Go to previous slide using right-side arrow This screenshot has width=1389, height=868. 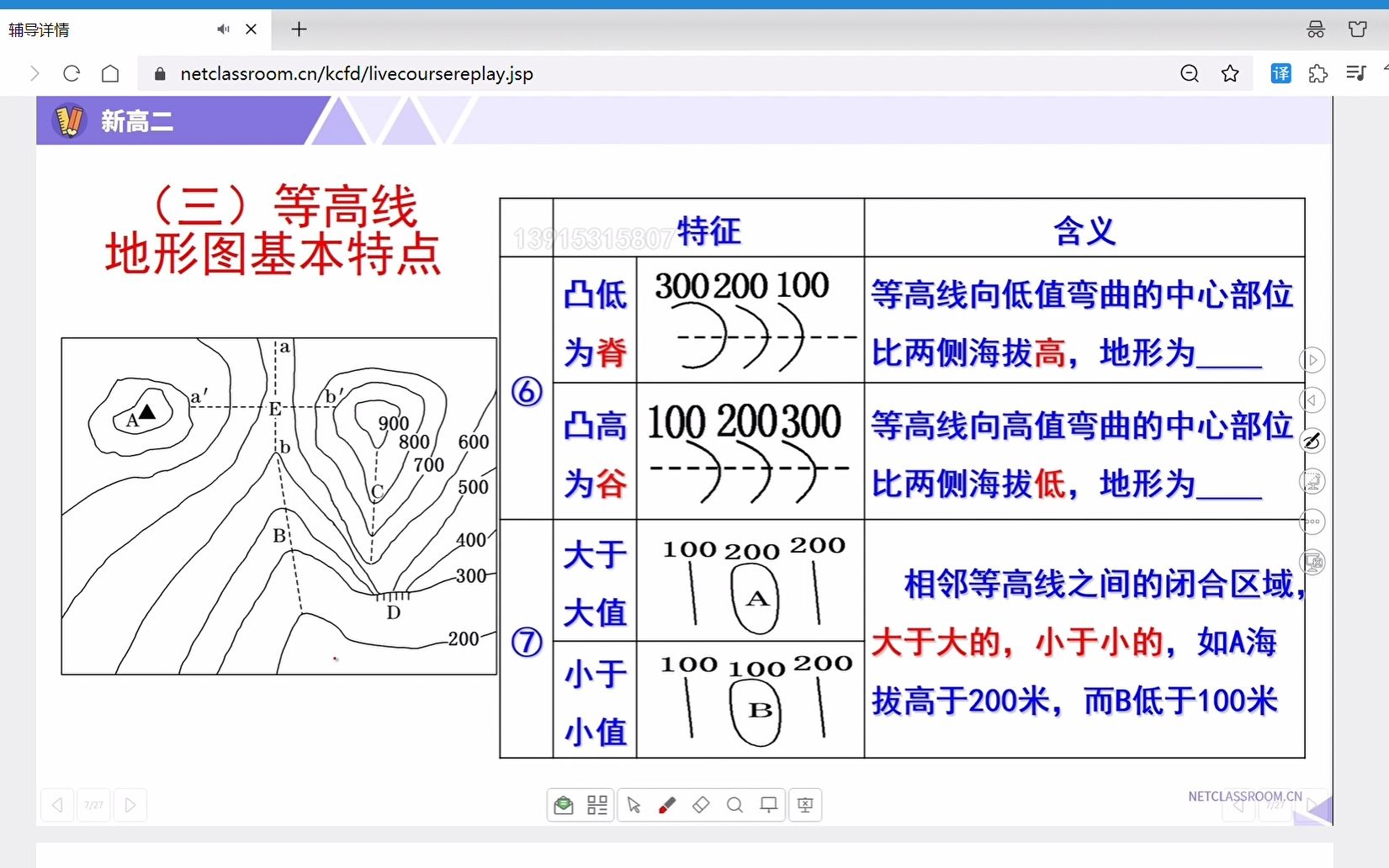(1312, 400)
